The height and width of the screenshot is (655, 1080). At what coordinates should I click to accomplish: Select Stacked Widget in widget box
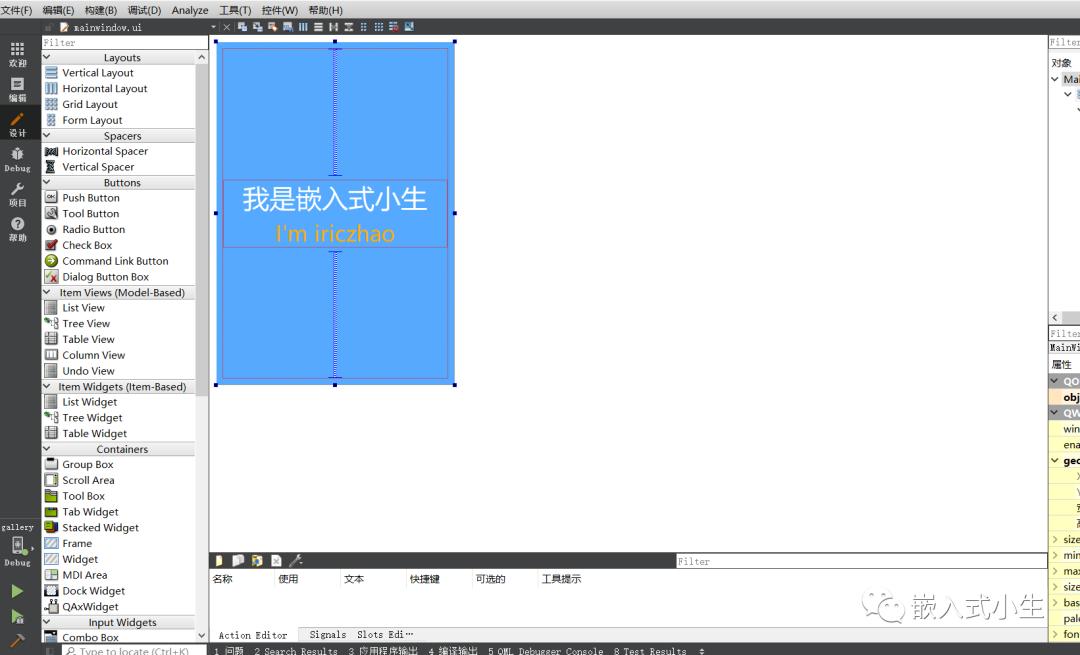[x=101, y=528]
